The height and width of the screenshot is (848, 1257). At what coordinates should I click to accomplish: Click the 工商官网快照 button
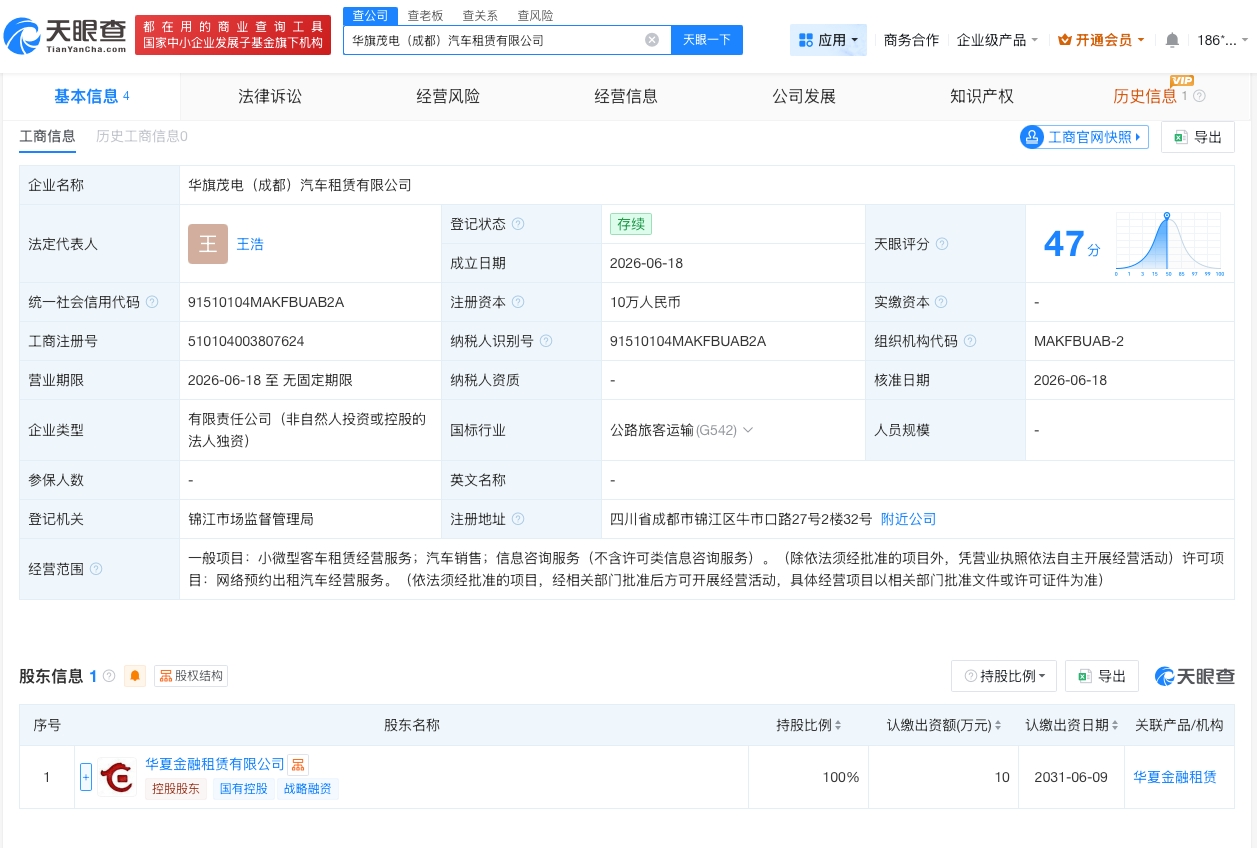(x=1084, y=137)
